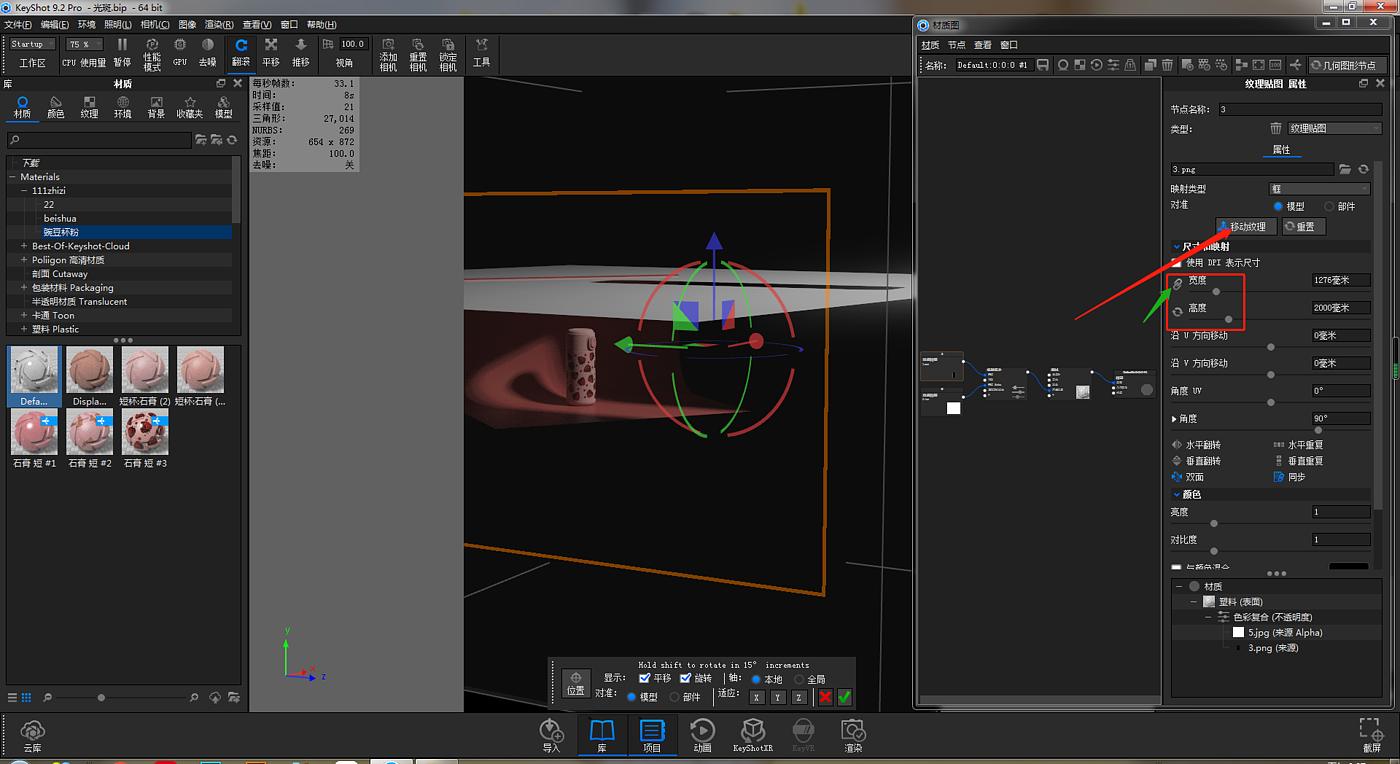Click green checkmark to confirm move
The width and height of the screenshot is (1400, 764).
(x=844, y=697)
